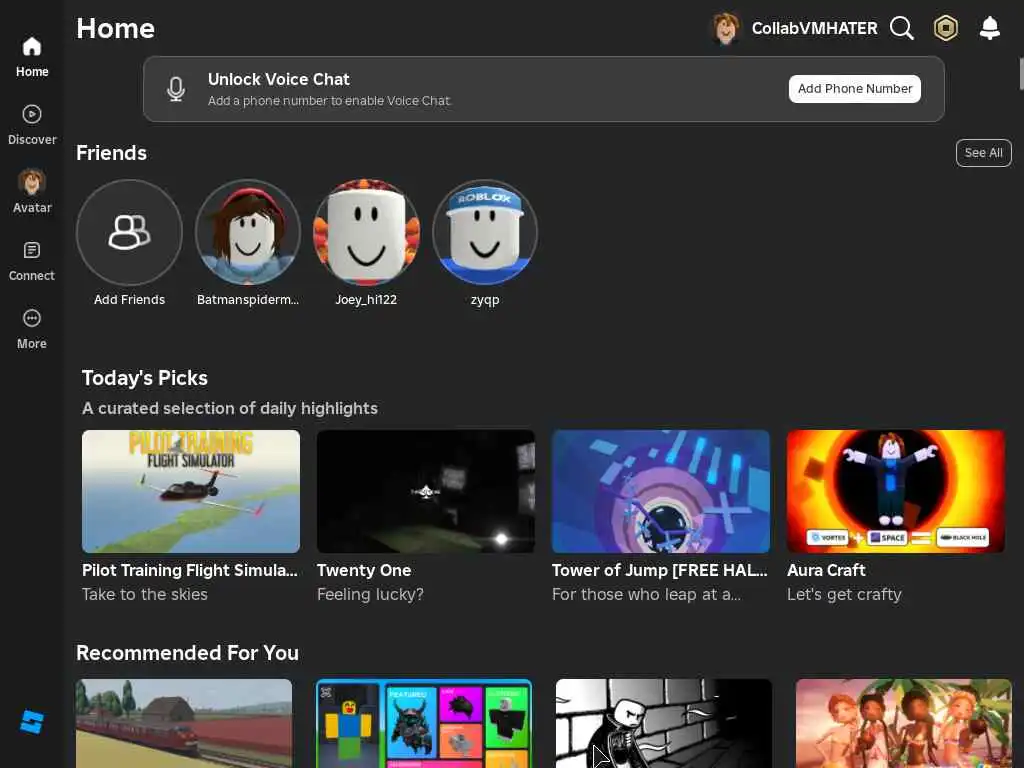Open zyqp friend avatar
1024x768 pixels.
pos(485,232)
